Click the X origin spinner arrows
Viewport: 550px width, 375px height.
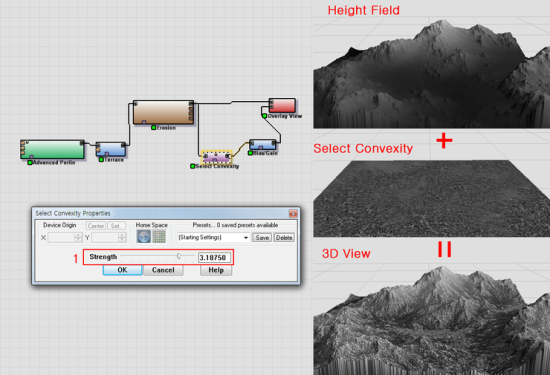[78, 237]
